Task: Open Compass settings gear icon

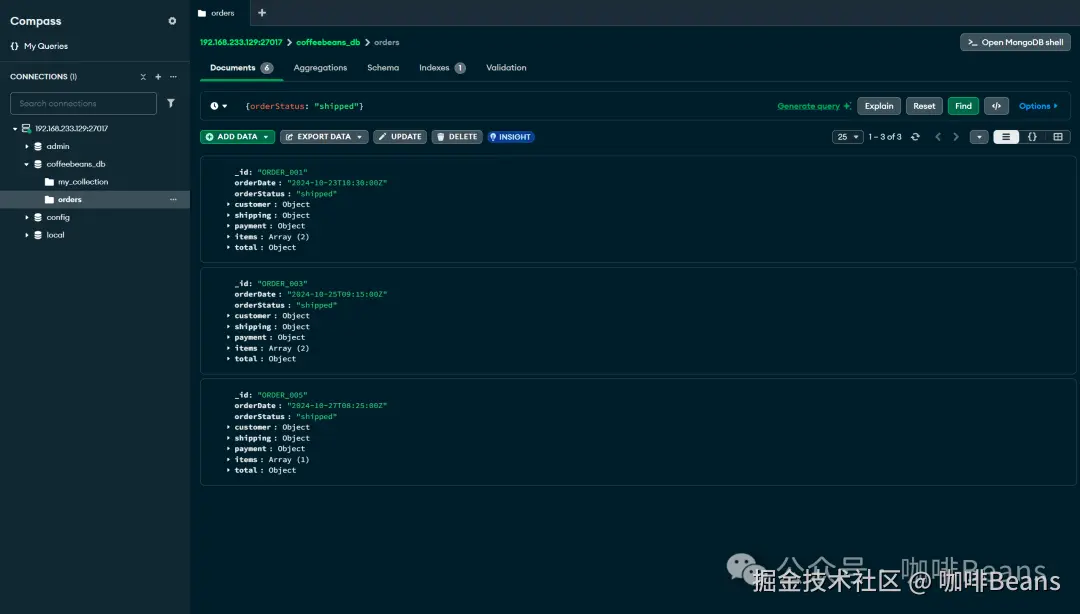Action: coord(172,21)
